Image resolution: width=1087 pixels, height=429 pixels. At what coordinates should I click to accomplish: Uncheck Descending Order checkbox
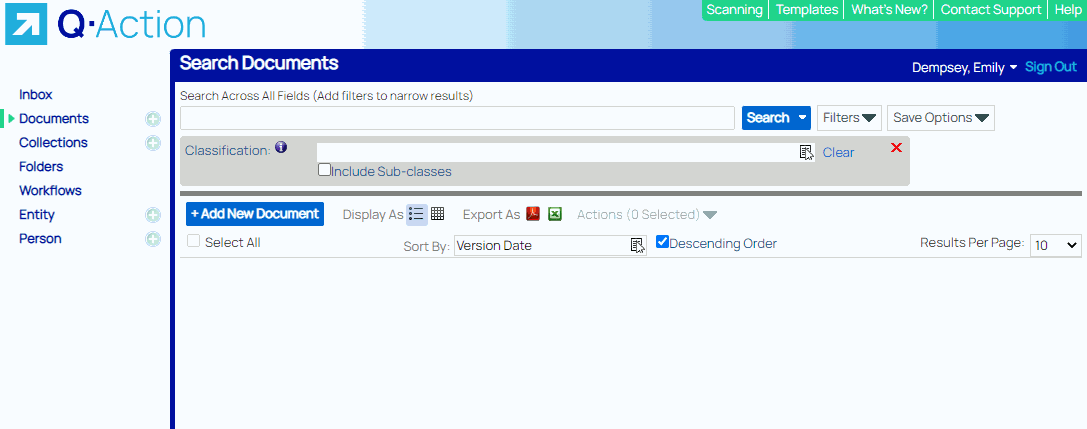click(662, 242)
